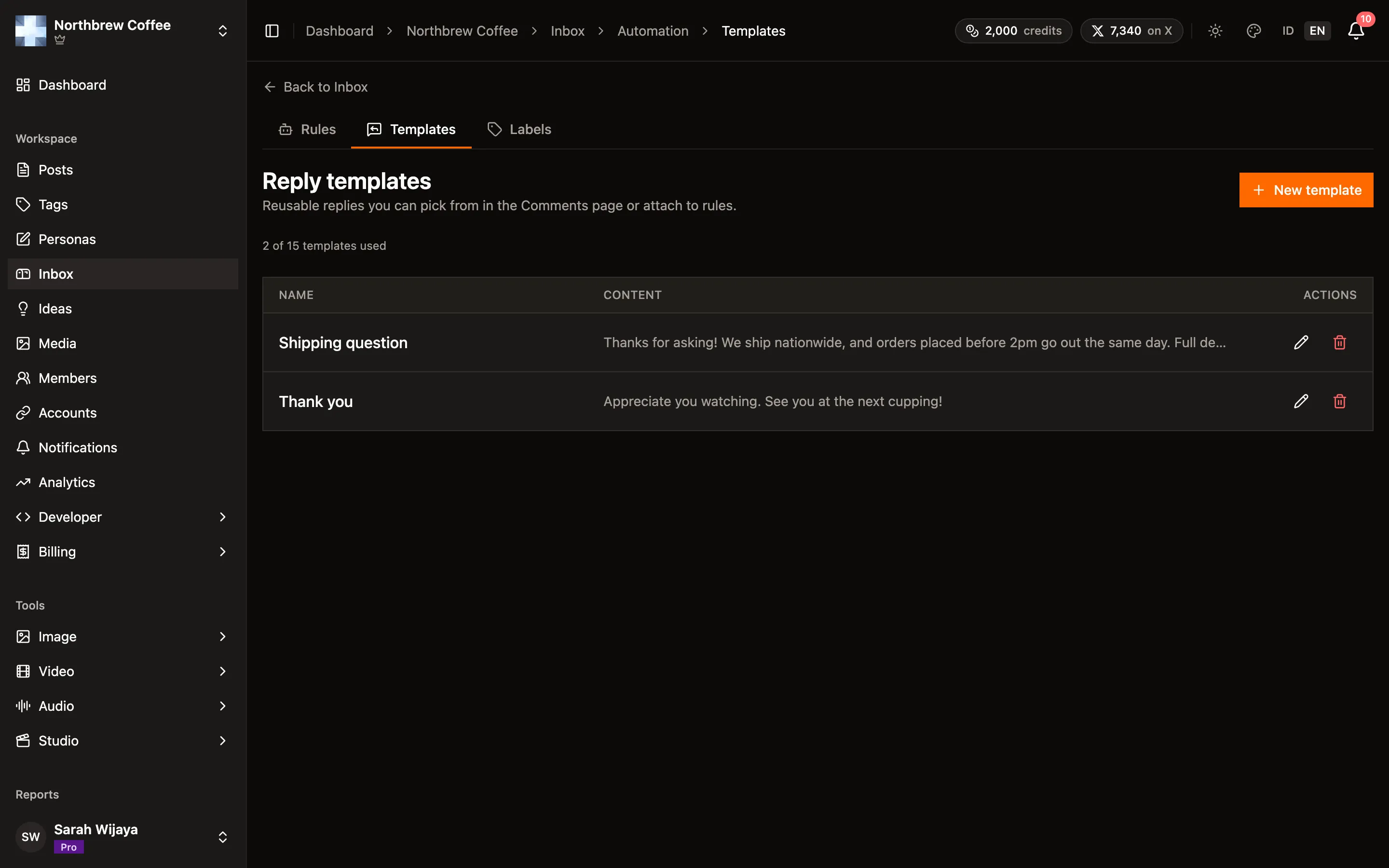Open Dashboard in the sidebar
Viewport: 1389px width, 868px height.
point(123,85)
